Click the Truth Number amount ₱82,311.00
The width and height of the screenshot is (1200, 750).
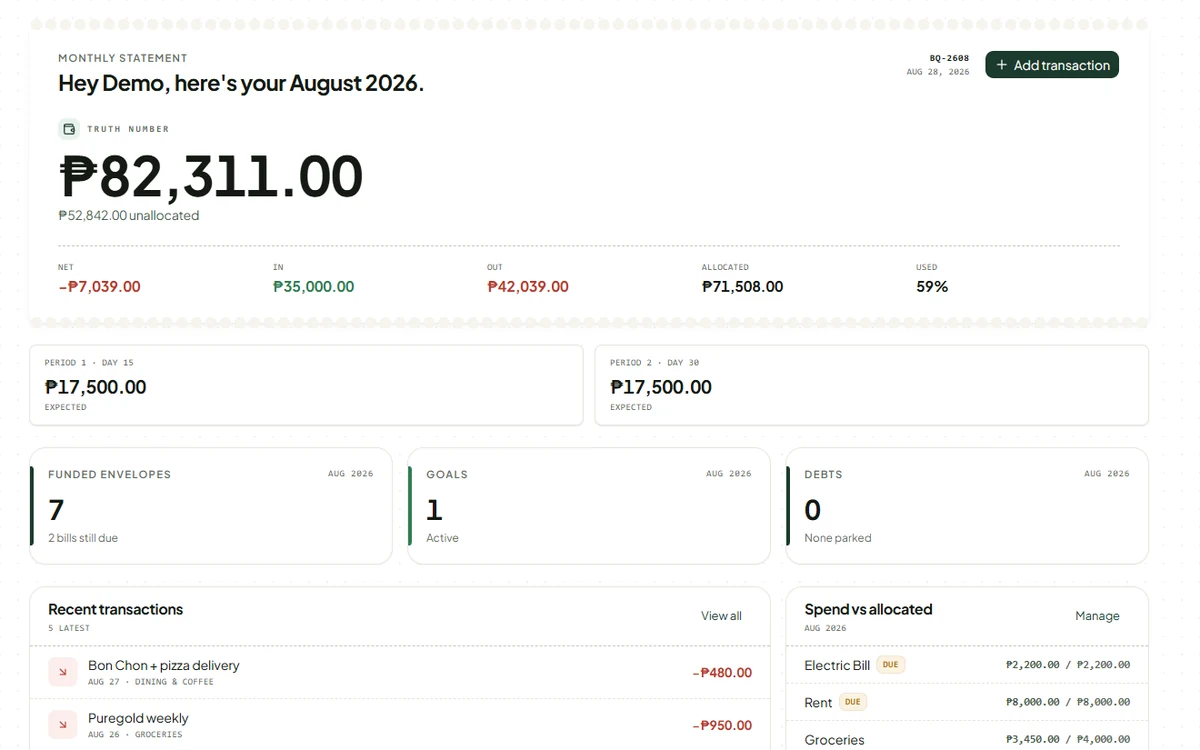pyautogui.click(x=211, y=176)
